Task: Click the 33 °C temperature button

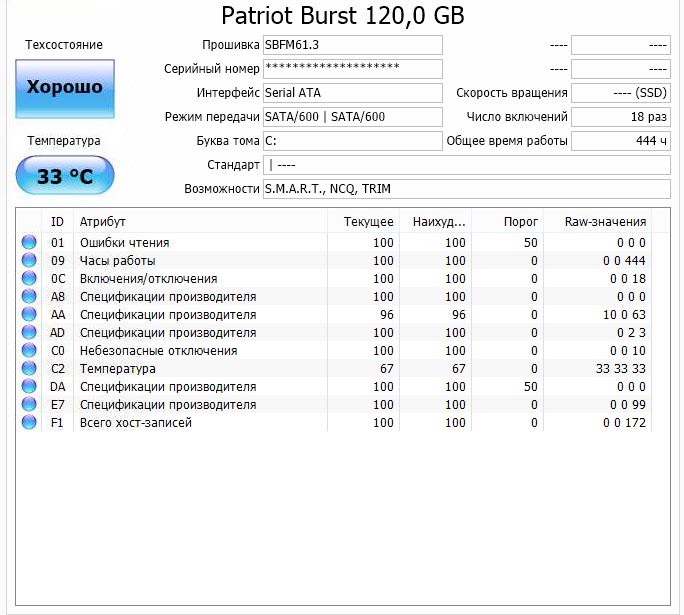Action: [65, 175]
